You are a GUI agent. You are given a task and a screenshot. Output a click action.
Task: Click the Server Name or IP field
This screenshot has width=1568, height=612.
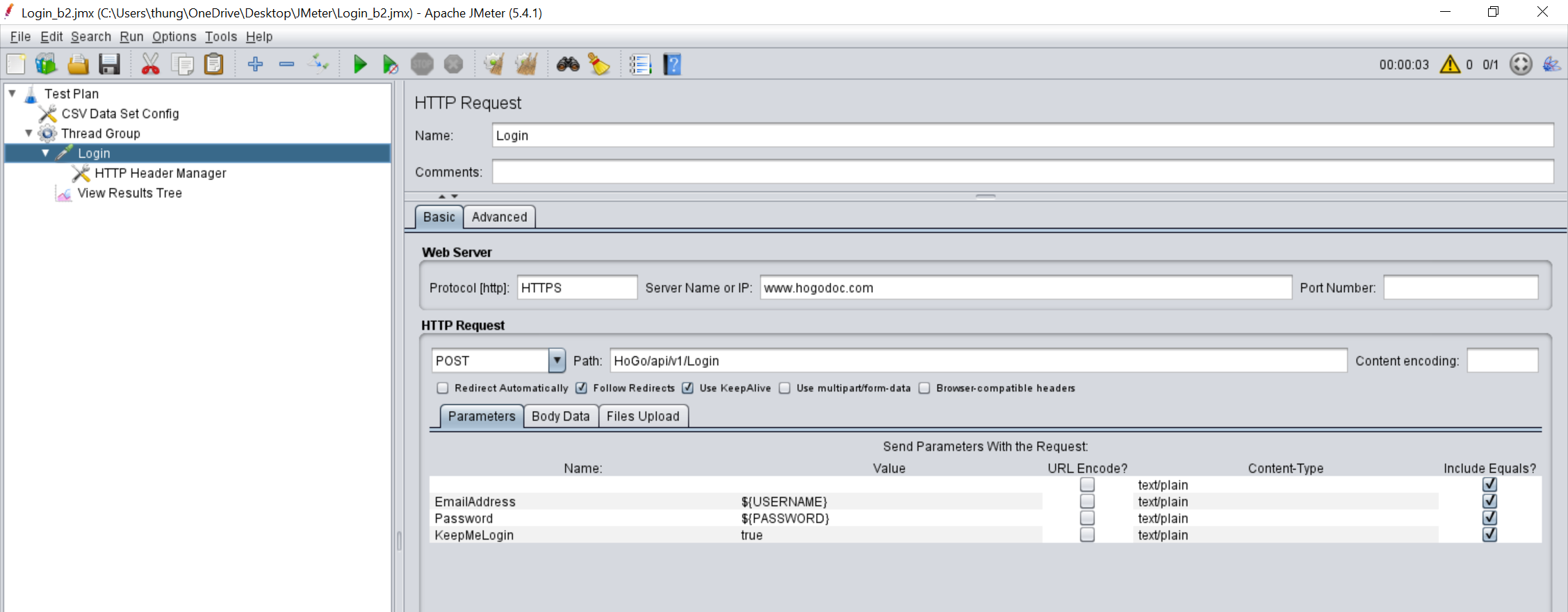click(1026, 288)
